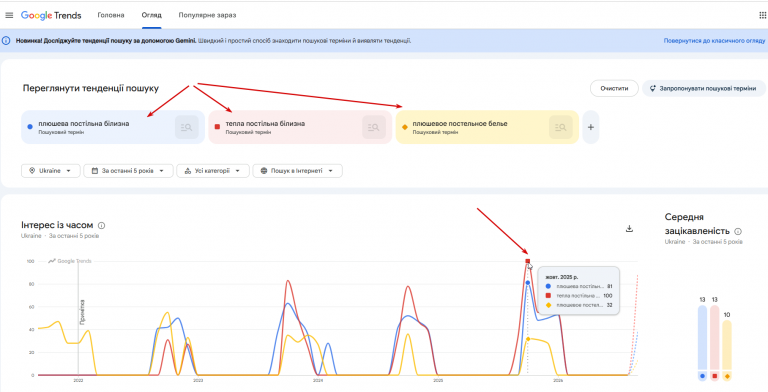This screenshot has height=392, width=768.
Task: Follow the Повернутися до класичного огляду link
Action: [714, 41]
